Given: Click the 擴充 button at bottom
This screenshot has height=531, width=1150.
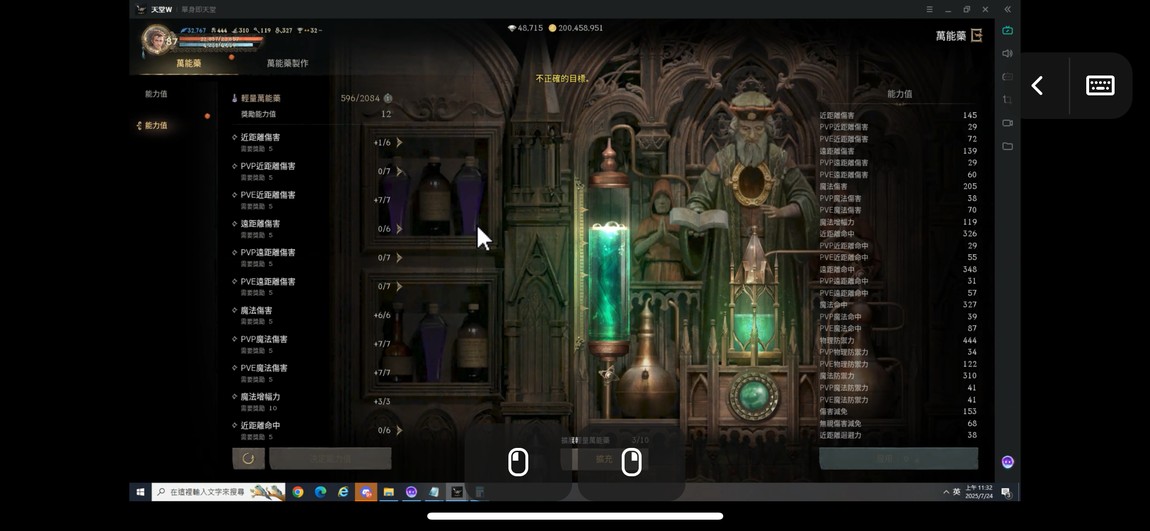Looking at the screenshot, I should (604, 459).
